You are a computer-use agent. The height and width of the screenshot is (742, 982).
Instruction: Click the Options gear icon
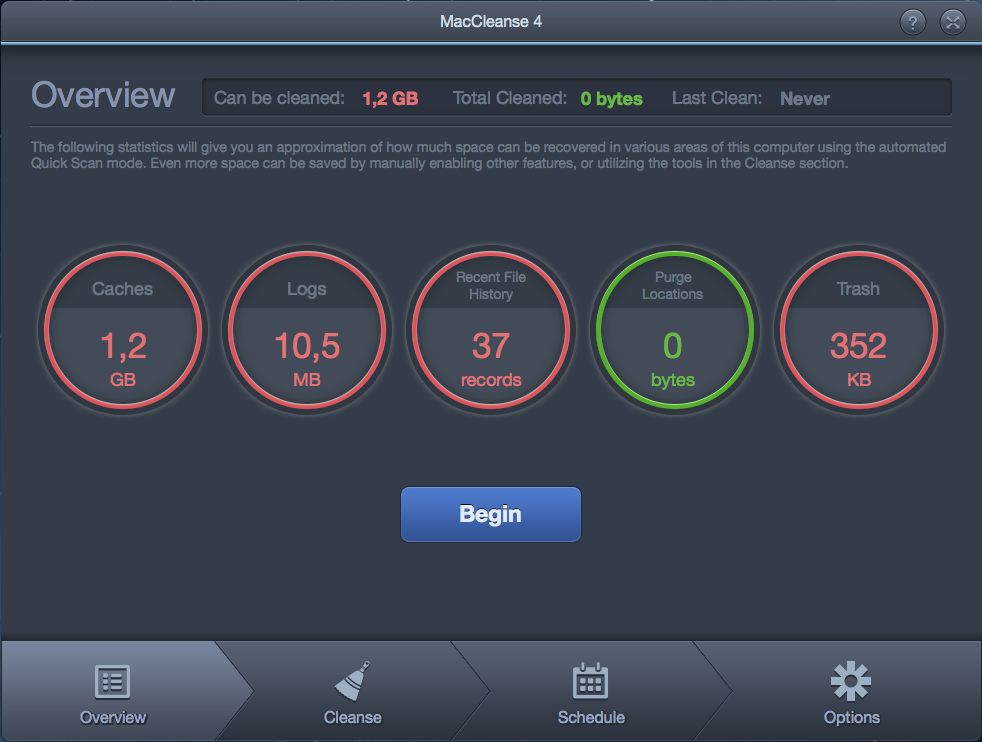point(851,681)
